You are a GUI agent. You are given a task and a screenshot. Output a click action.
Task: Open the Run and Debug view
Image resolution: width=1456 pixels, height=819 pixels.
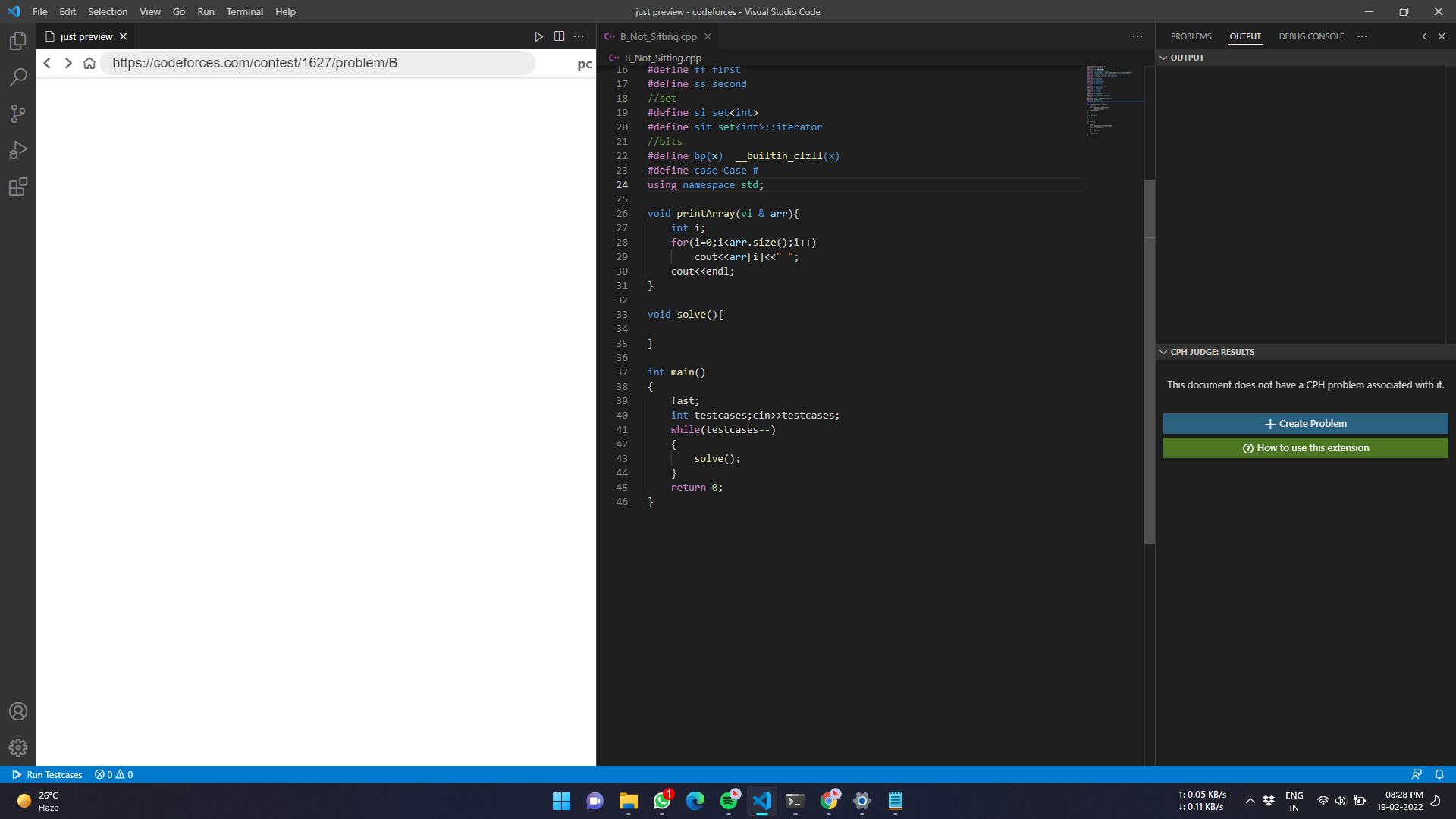(18, 149)
